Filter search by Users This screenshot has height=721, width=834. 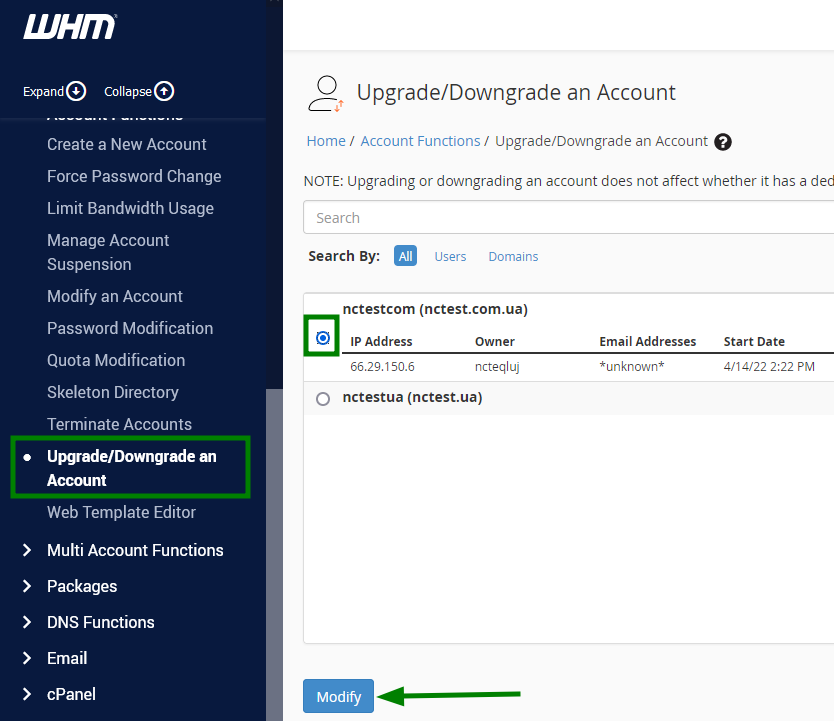tap(450, 256)
